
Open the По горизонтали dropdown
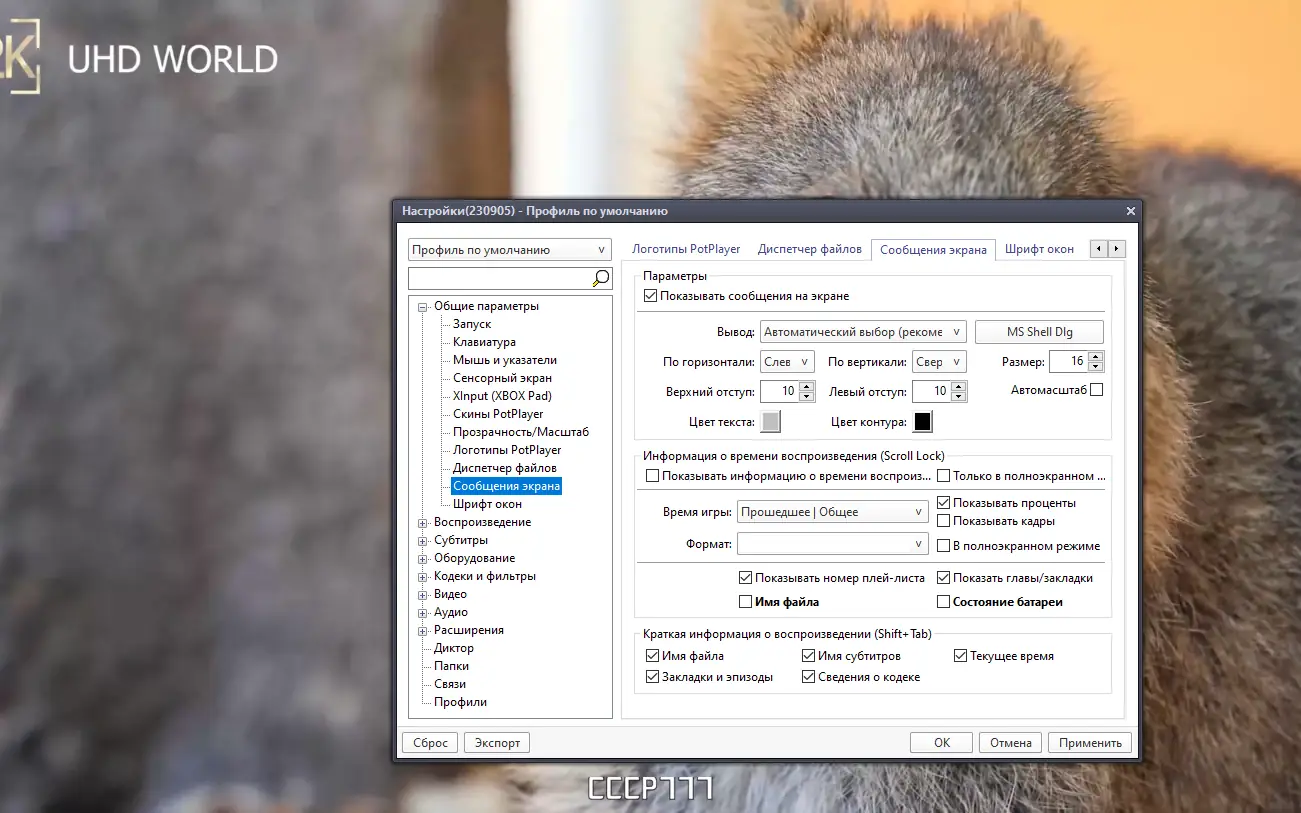click(x=787, y=362)
